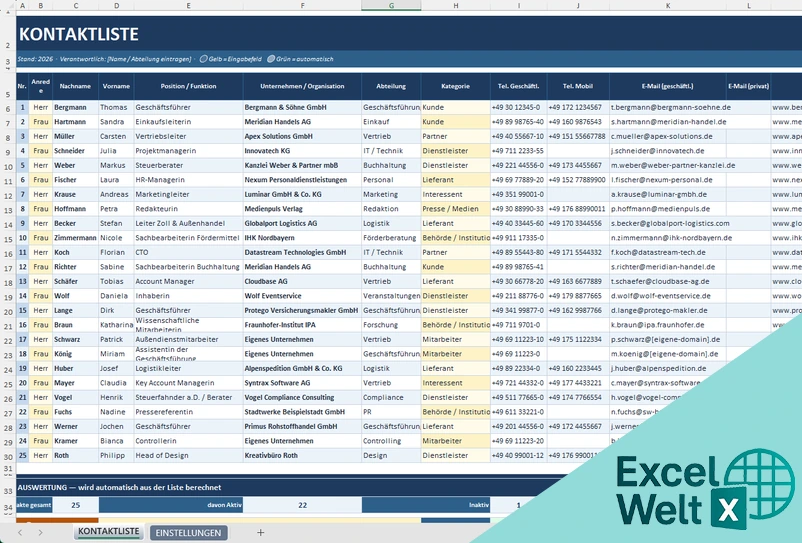The height and width of the screenshot is (543, 802).
Task: Select the Apex Solutions GmbH cell
Action: 302,137
